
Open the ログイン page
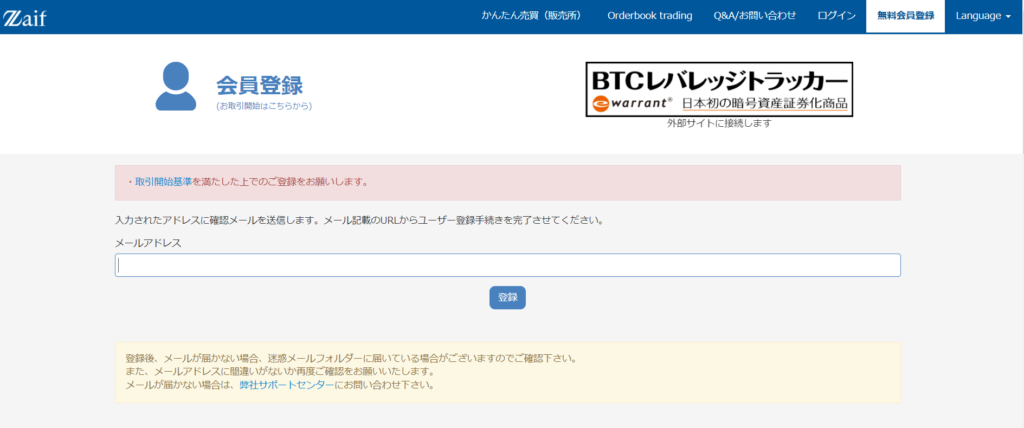(836, 16)
